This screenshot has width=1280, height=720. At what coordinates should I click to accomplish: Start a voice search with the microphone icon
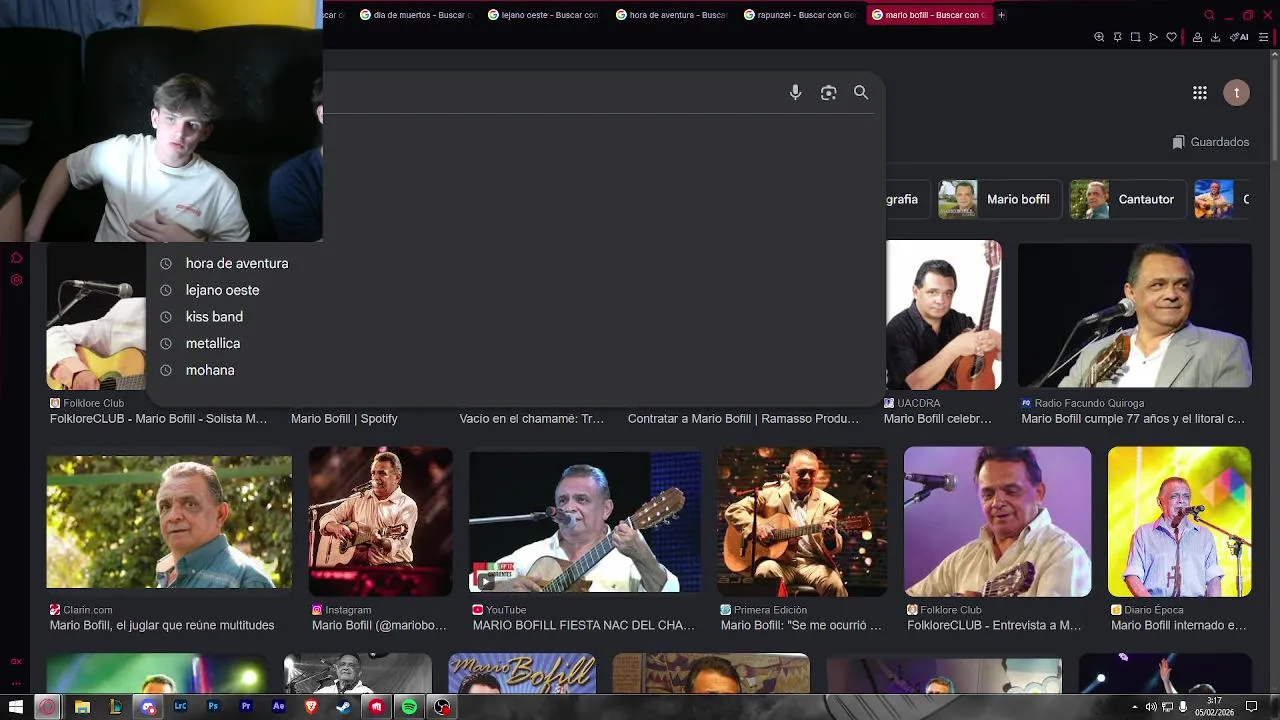pyautogui.click(x=795, y=92)
